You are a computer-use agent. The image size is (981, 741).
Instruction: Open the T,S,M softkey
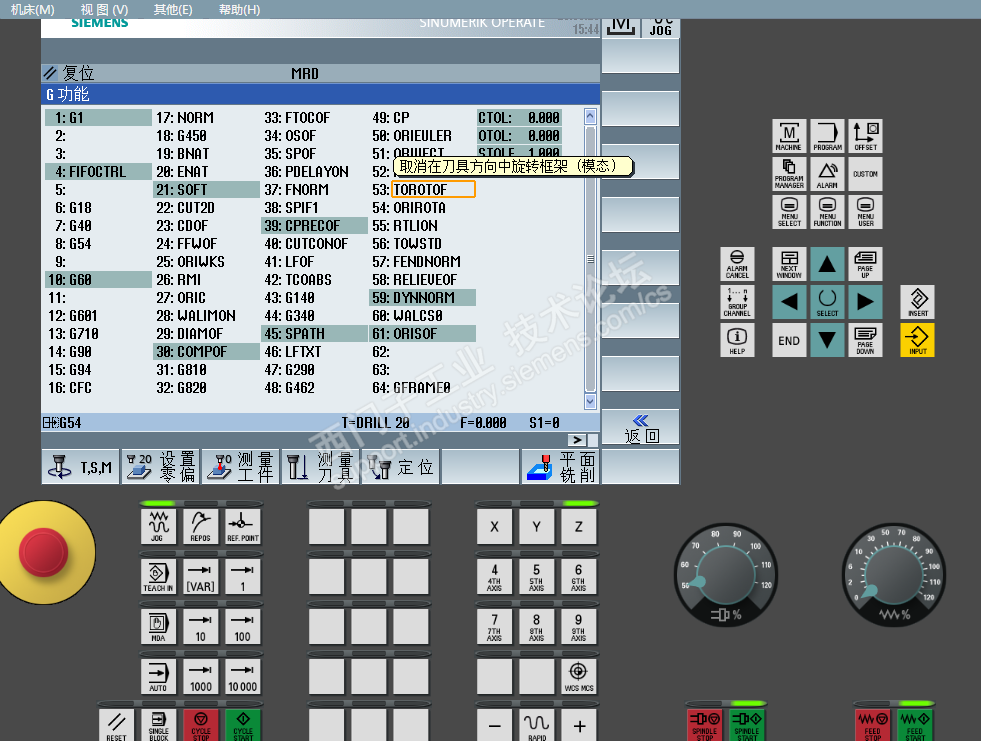(81, 467)
